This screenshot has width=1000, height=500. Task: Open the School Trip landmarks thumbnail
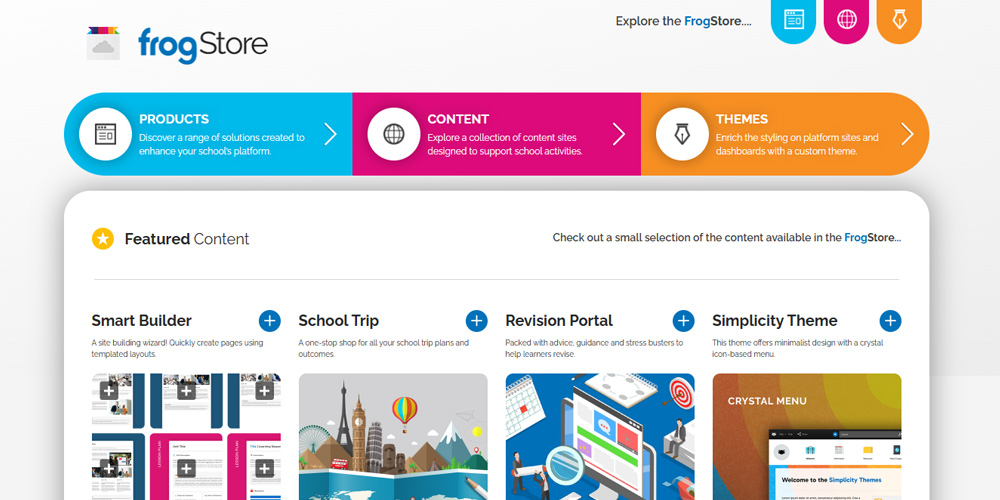click(393, 437)
